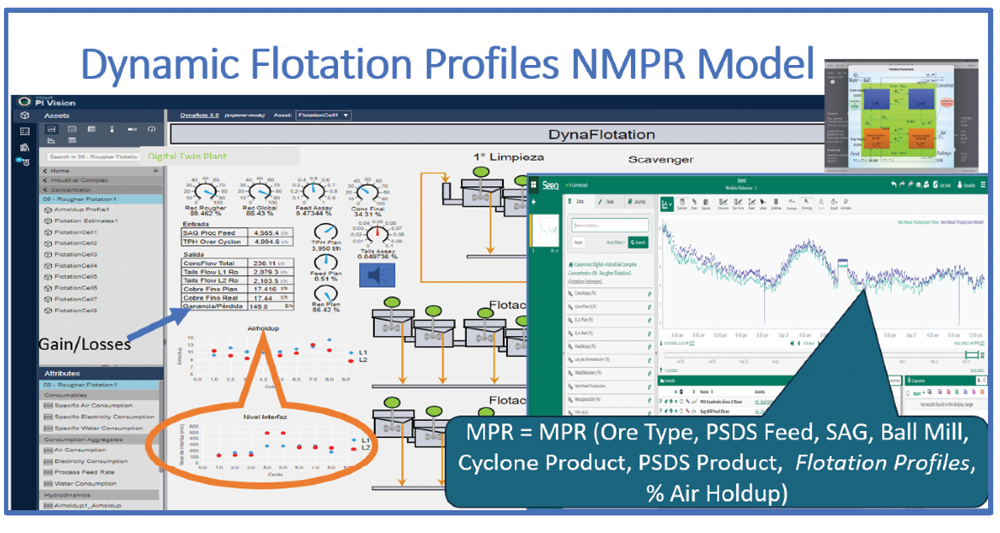The width and height of the screenshot is (1000, 533).
Task: Click the Get link button in Seeq header
Action: [x=943, y=185]
